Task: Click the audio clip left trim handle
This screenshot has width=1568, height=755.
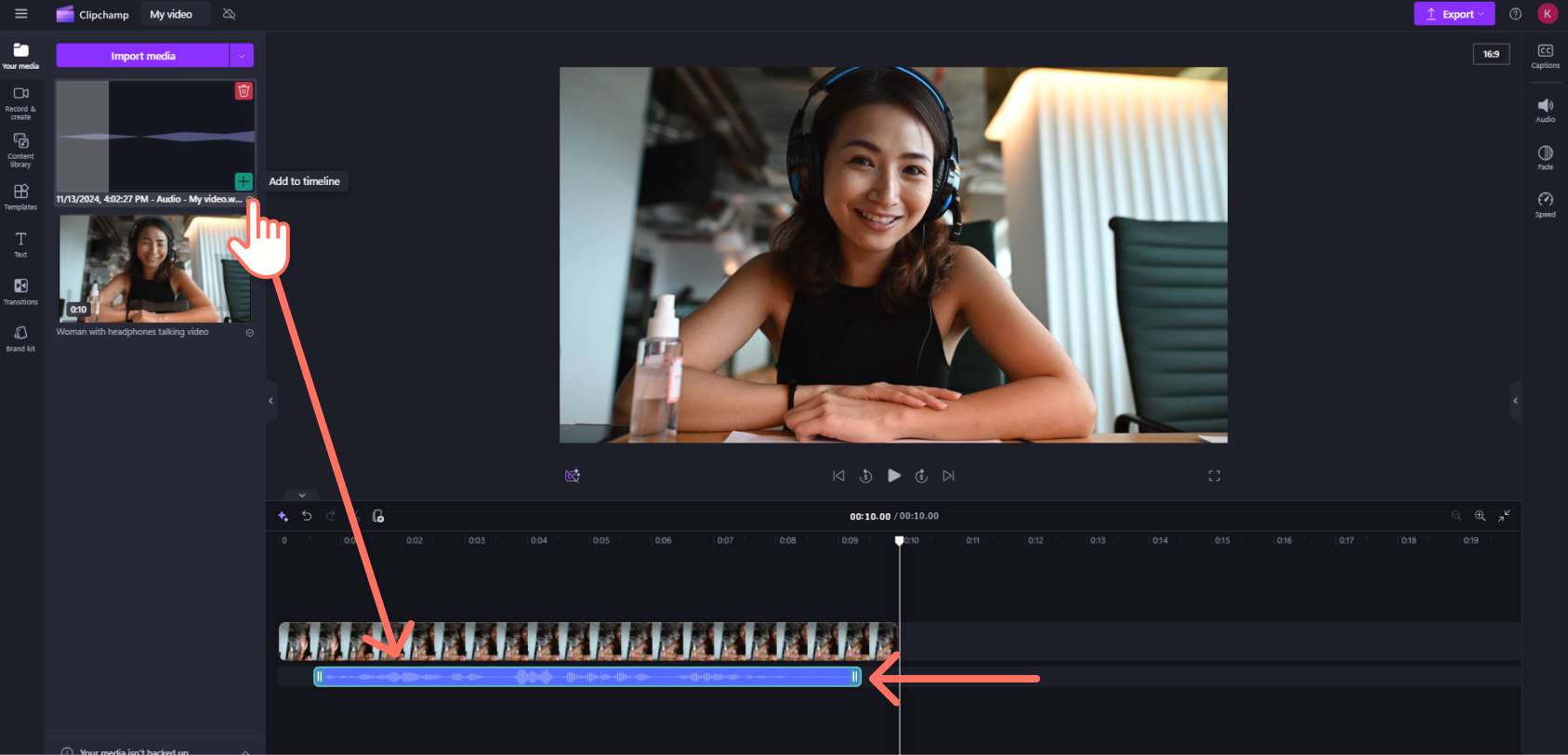Action: 319,677
